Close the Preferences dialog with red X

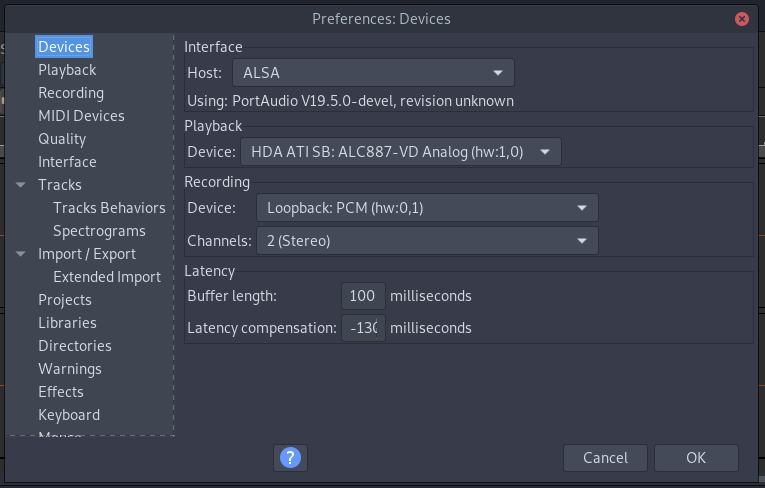742,19
